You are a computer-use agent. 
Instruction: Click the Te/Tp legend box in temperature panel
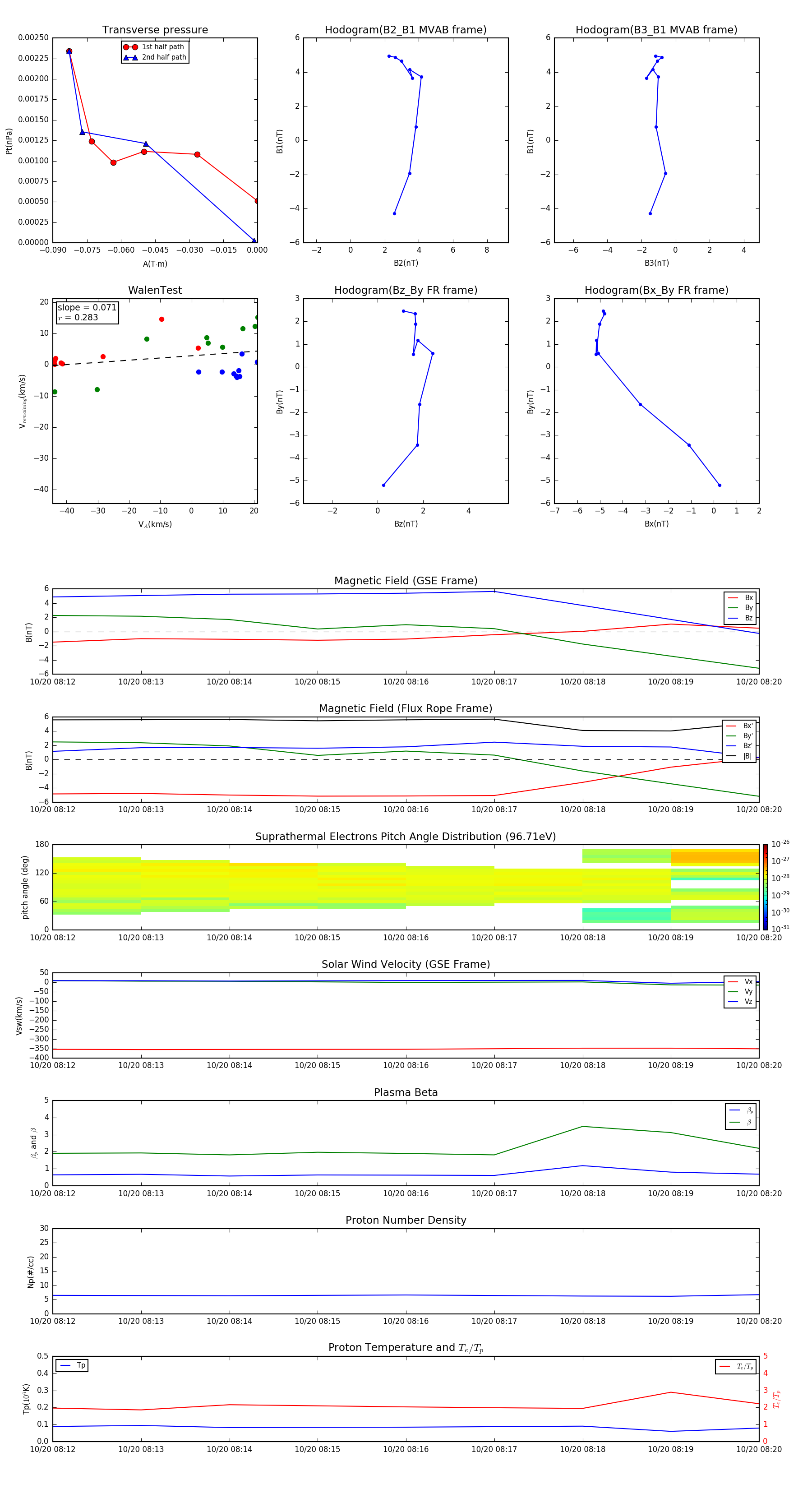[x=736, y=1367]
